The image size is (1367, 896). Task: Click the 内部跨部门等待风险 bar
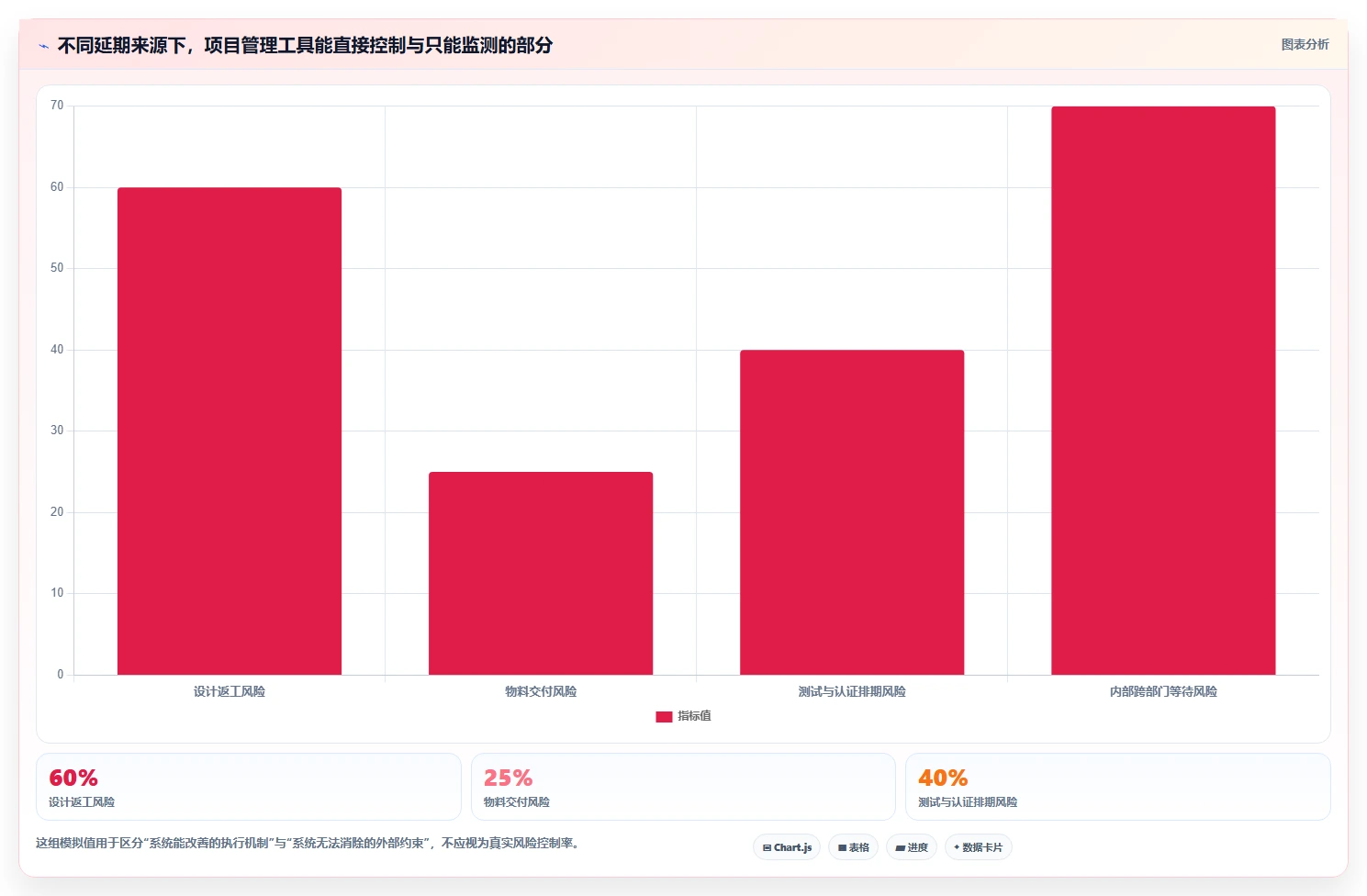[1163, 390]
